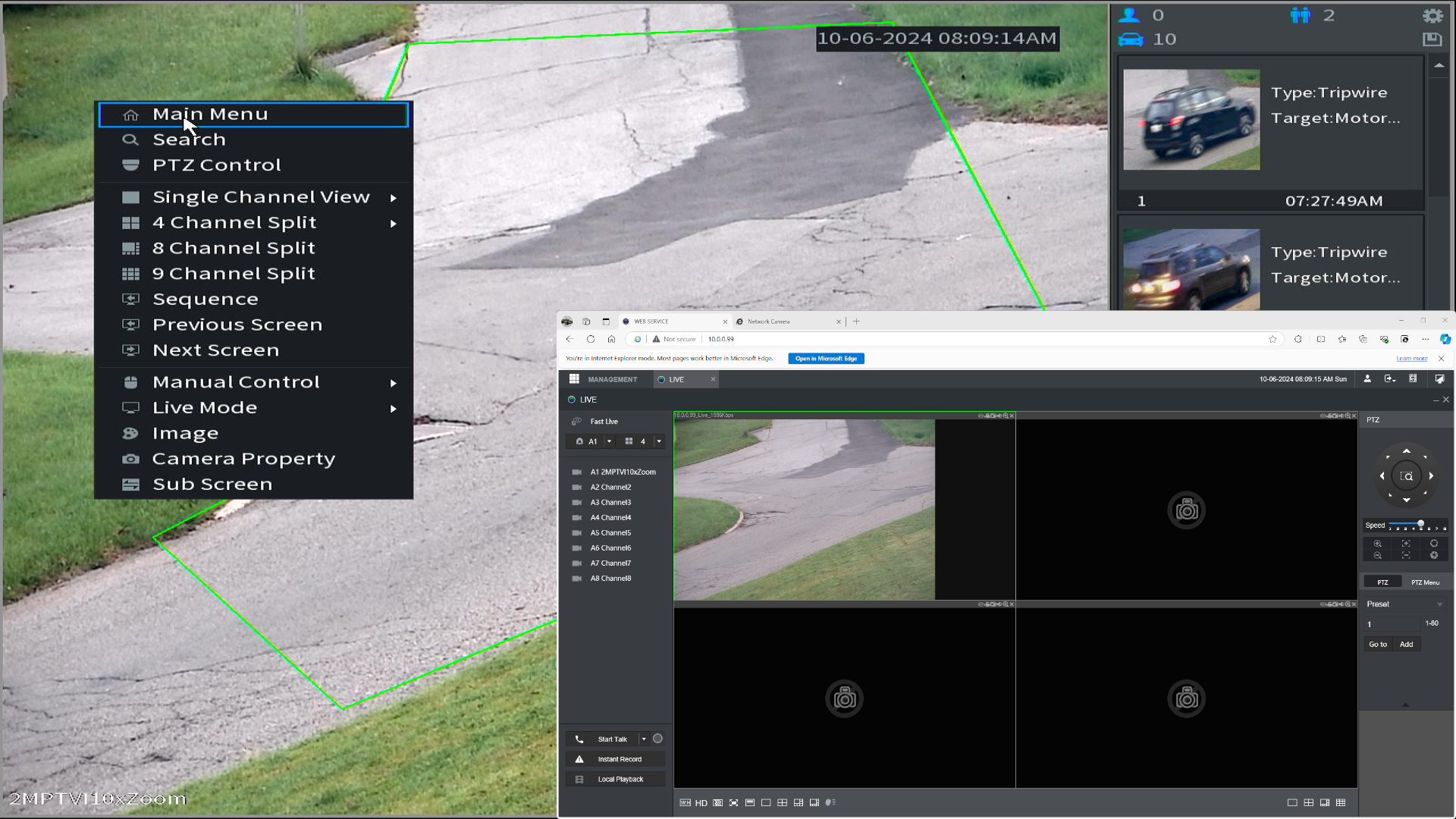The width and height of the screenshot is (1456, 819).
Task: Expand 4 Channel Split submenu arrow
Action: coord(393,224)
